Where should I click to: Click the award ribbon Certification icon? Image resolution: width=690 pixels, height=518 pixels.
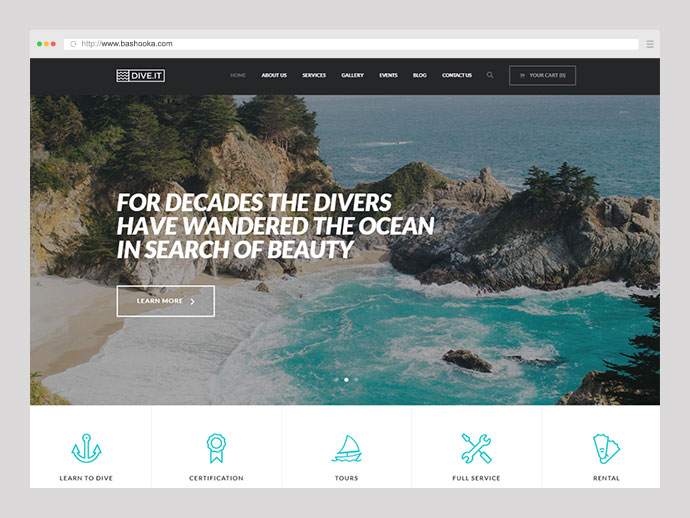click(x=216, y=448)
